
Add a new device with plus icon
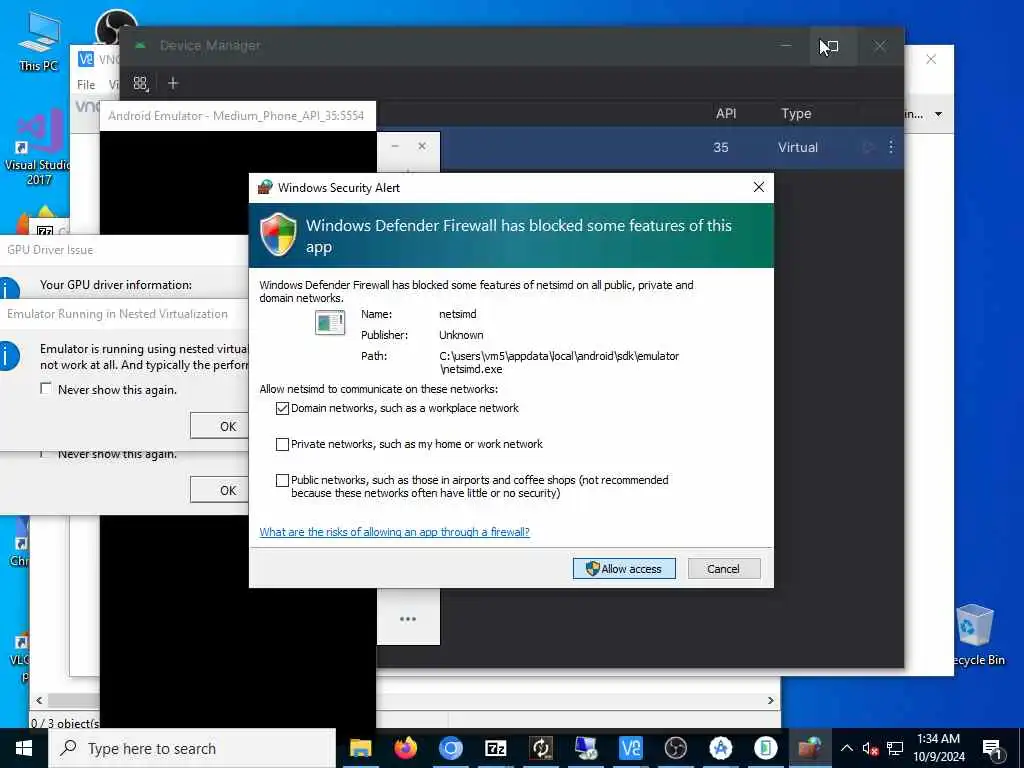[173, 84]
